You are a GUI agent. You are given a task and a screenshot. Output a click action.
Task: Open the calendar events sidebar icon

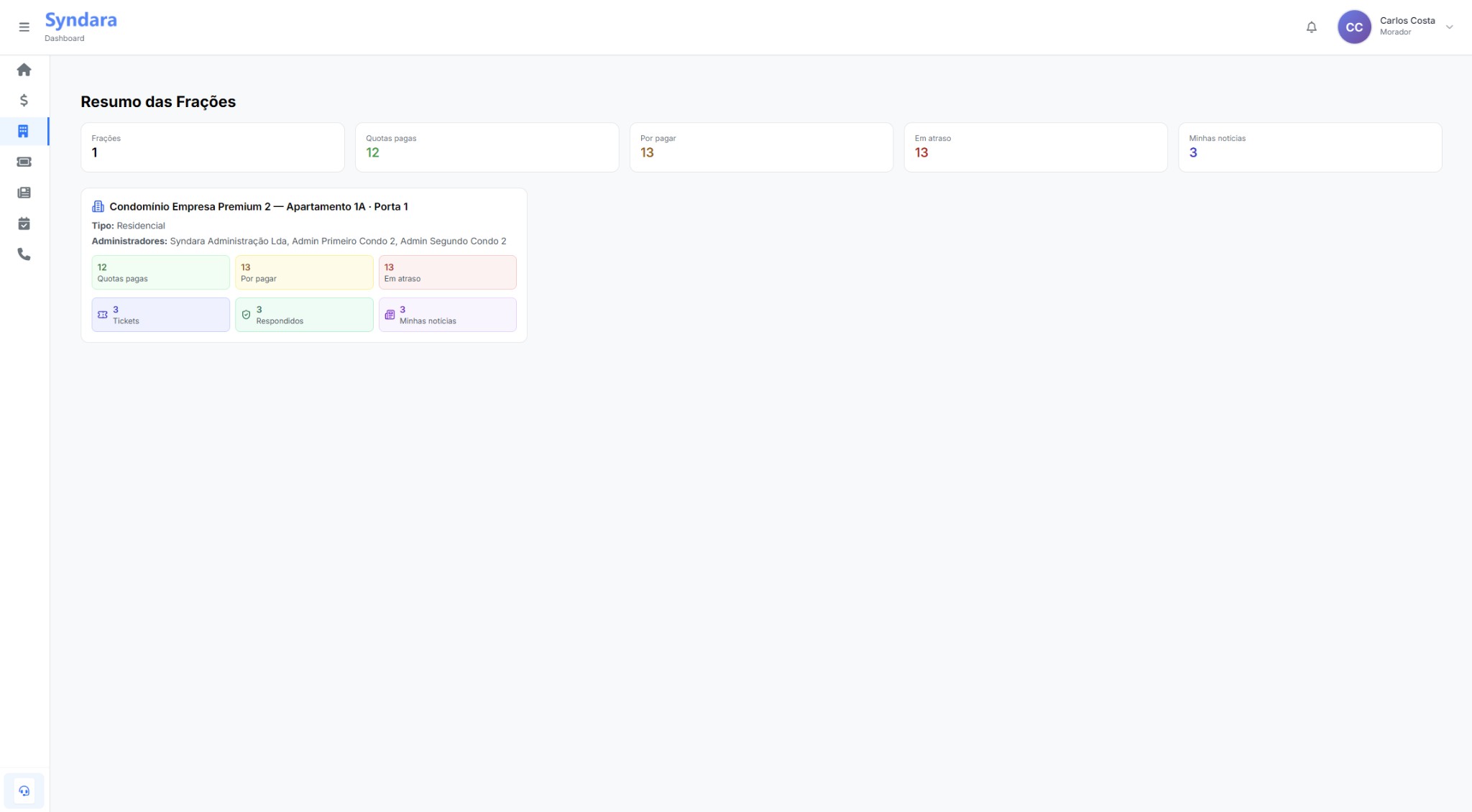click(x=24, y=223)
